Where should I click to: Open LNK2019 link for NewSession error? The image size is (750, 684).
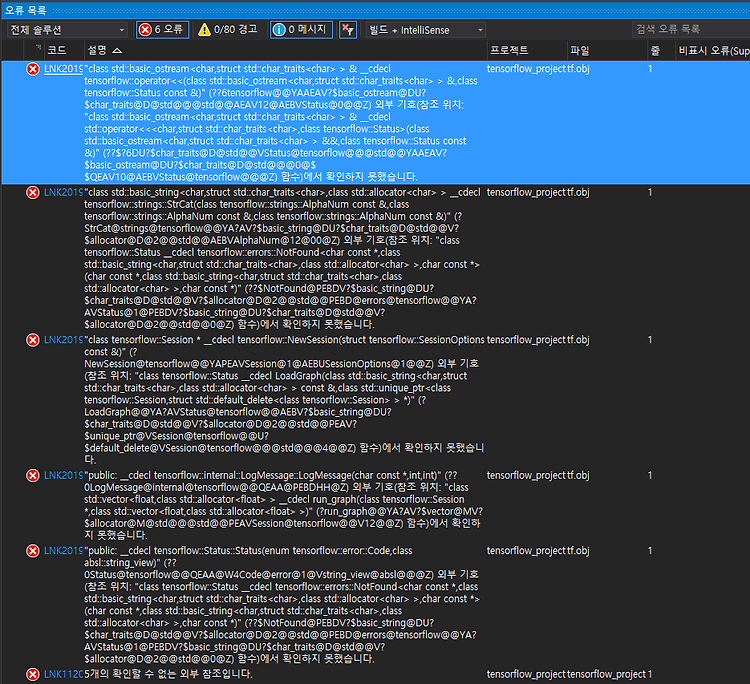(x=63, y=340)
